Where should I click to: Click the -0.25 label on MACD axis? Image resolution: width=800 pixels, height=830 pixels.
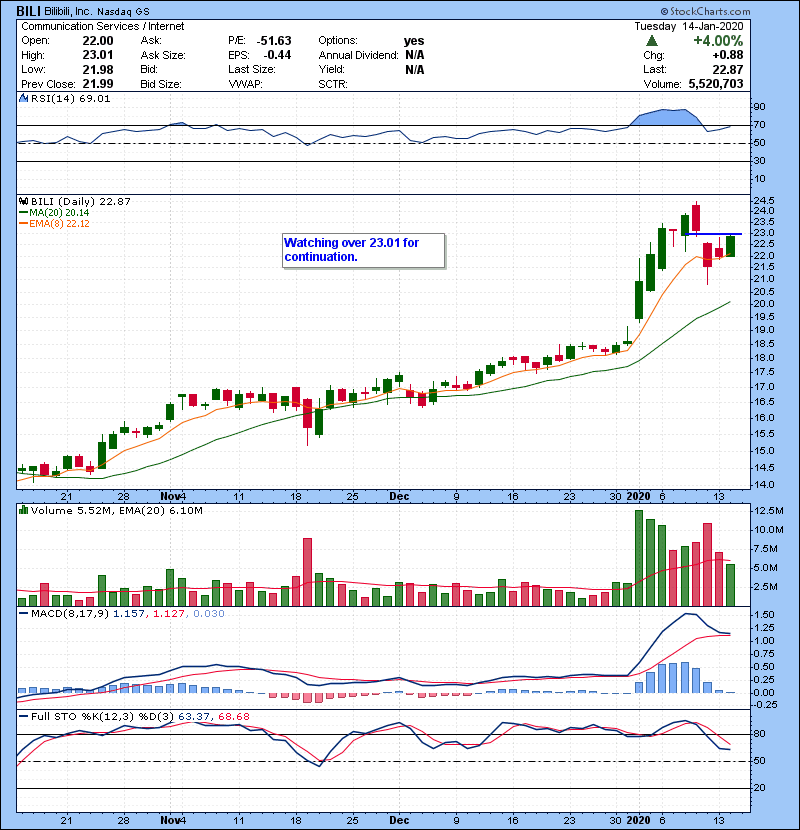tap(765, 705)
